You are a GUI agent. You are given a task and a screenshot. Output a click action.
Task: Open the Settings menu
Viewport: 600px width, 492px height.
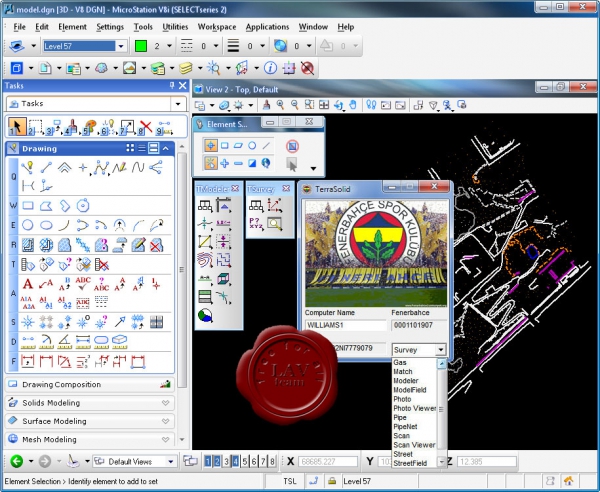coord(110,27)
